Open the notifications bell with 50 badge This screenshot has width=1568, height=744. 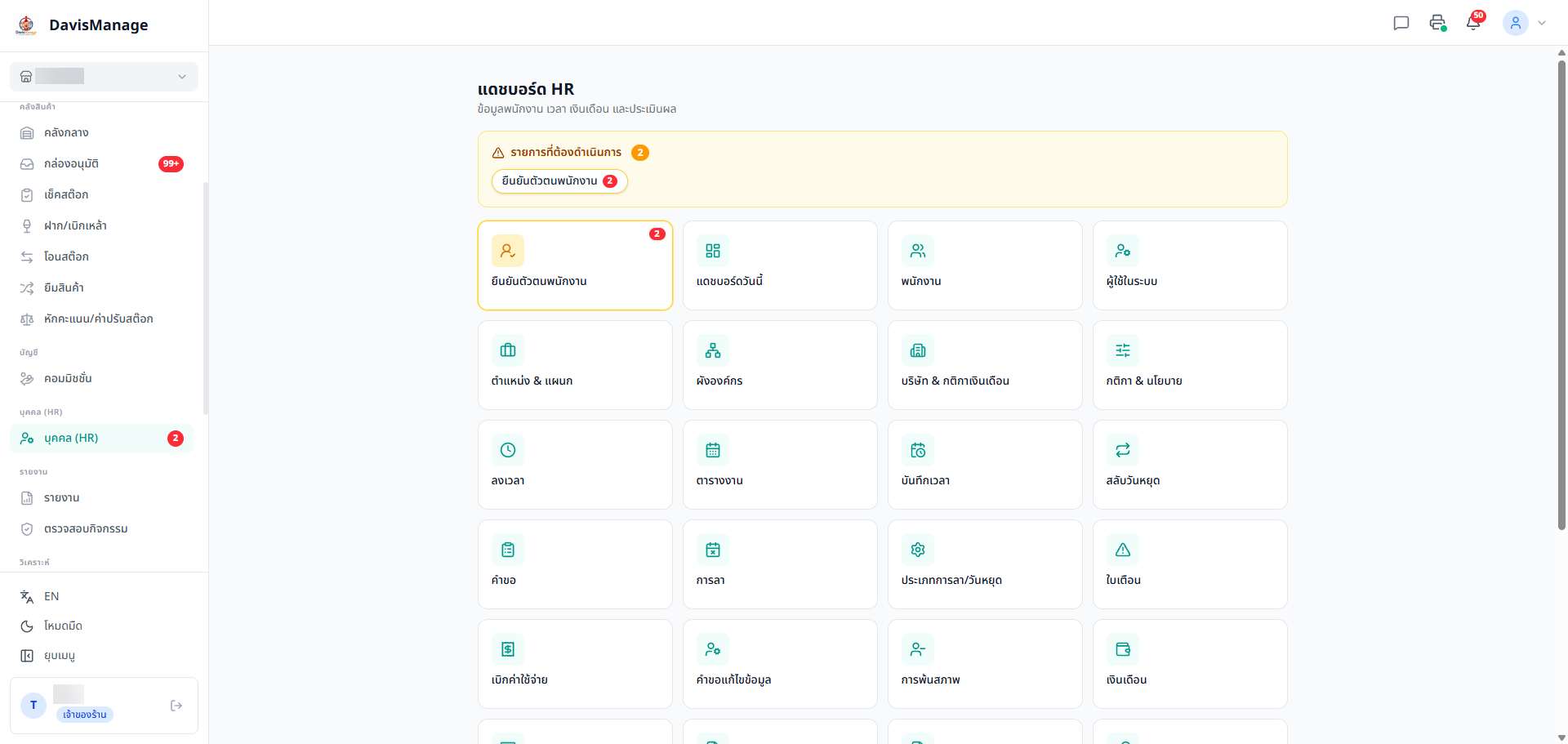pos(1473,22)
